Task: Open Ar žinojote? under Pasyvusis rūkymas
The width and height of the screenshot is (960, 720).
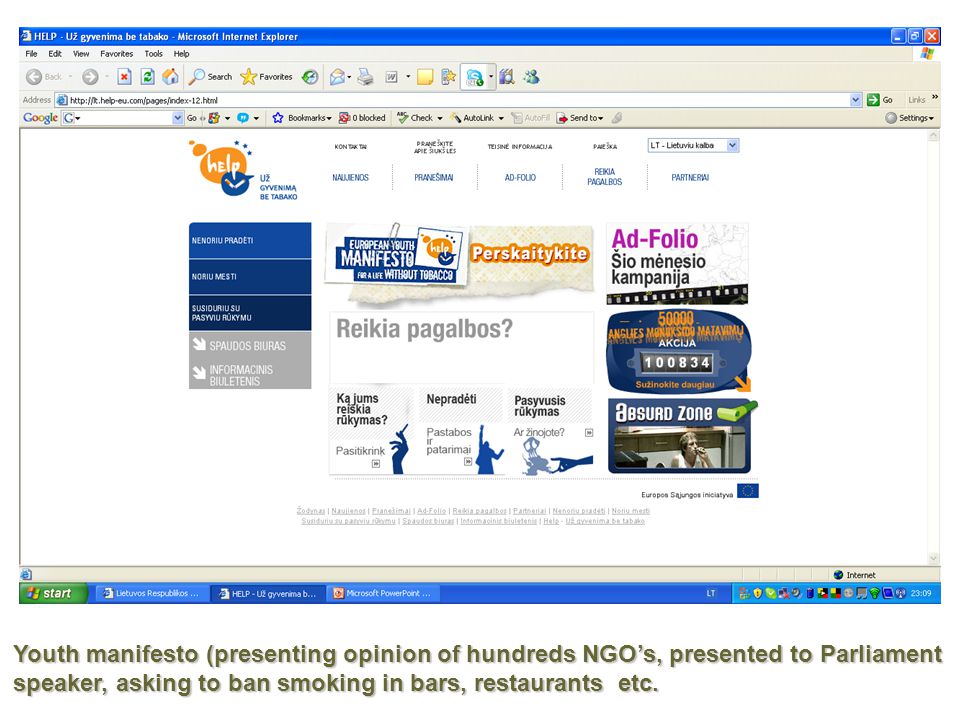Action: click(x=539, y=432)
